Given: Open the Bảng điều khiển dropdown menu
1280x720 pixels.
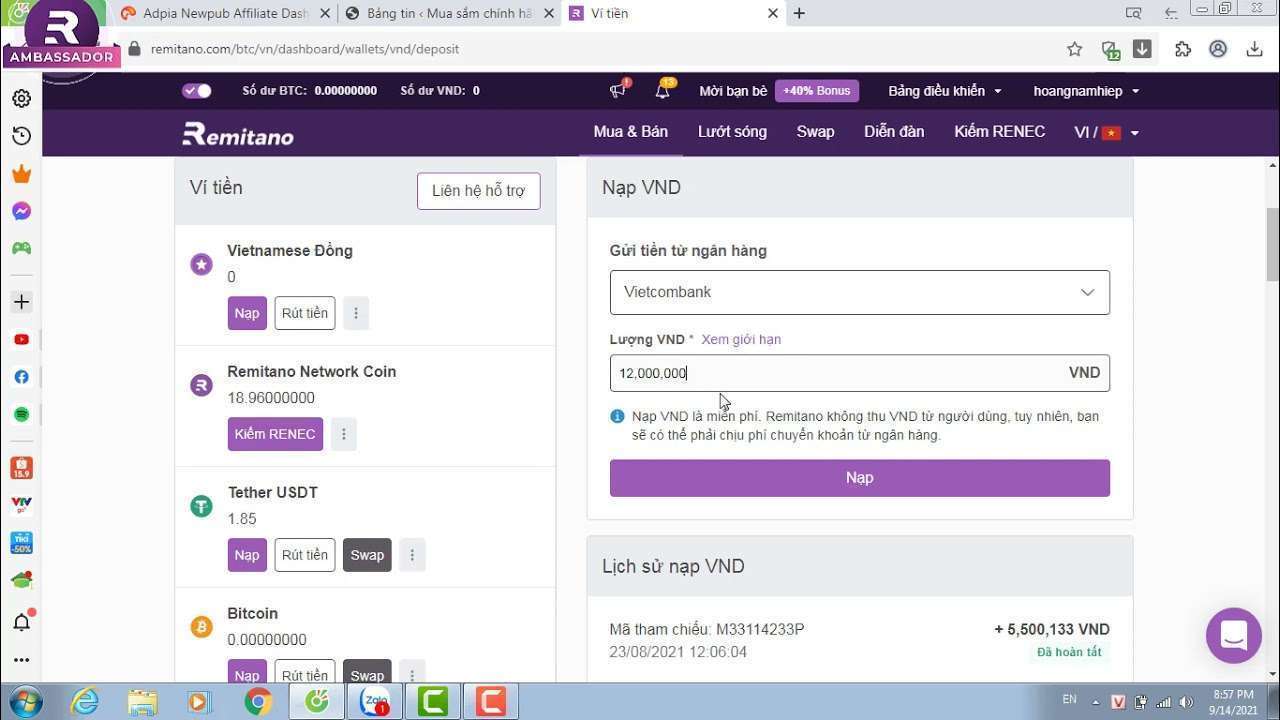Looking at the screenshot, I should (944, 91).
